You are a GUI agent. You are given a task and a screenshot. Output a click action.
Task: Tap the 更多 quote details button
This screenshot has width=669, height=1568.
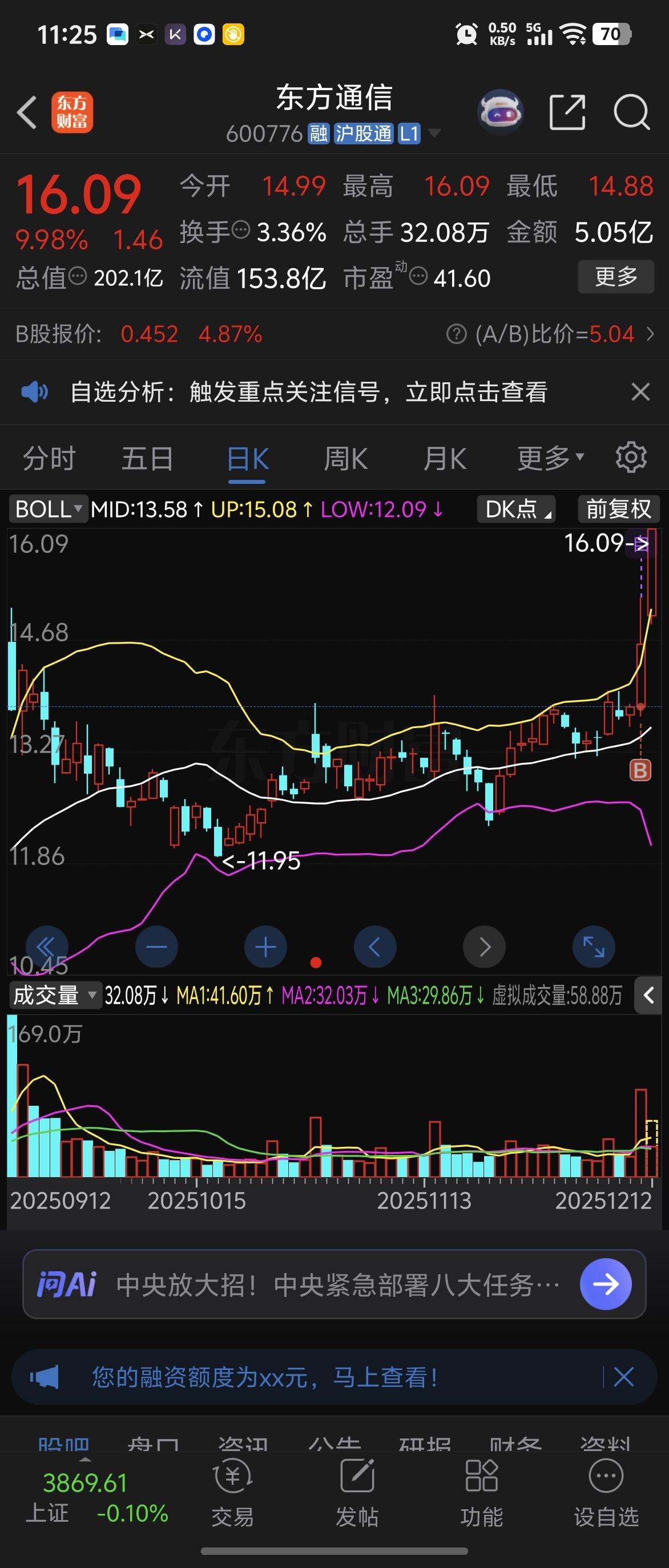(x=616, y=277)
